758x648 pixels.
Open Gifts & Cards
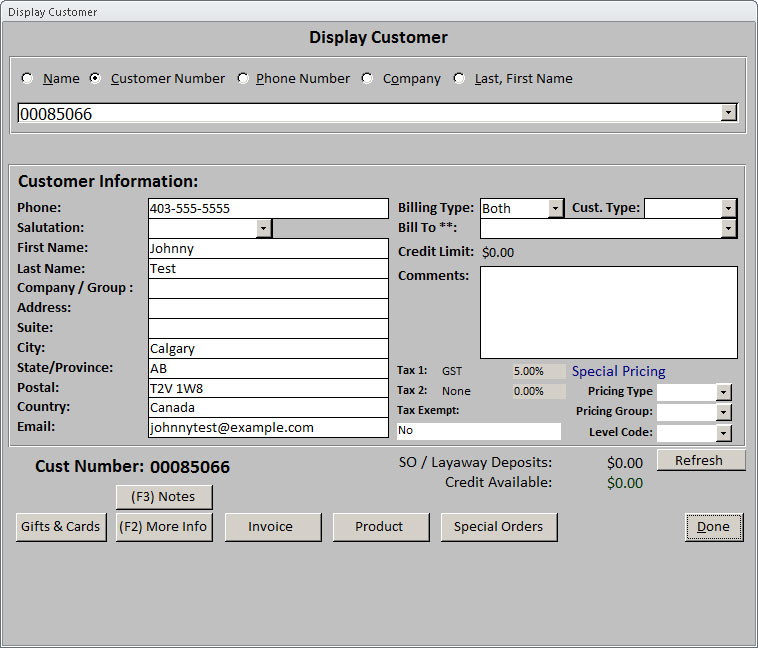coord(61,527)
